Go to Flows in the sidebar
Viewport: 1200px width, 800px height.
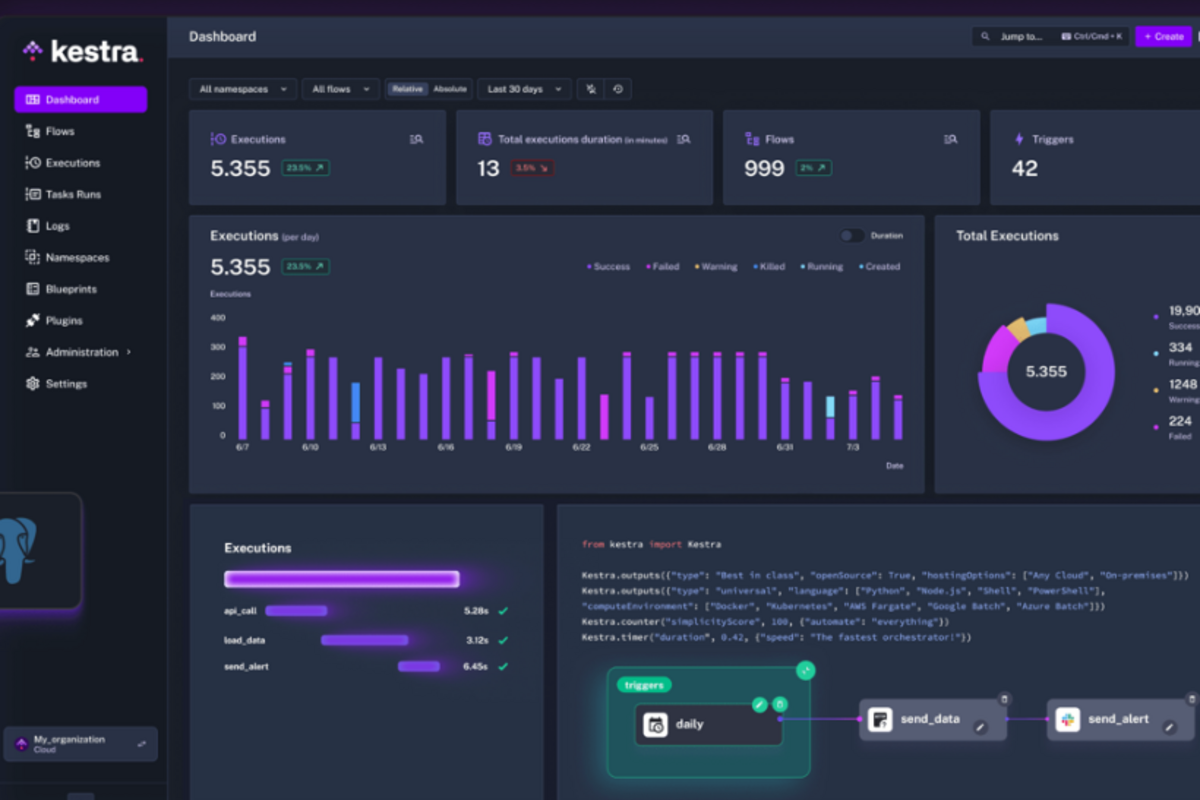click(50, 131)
